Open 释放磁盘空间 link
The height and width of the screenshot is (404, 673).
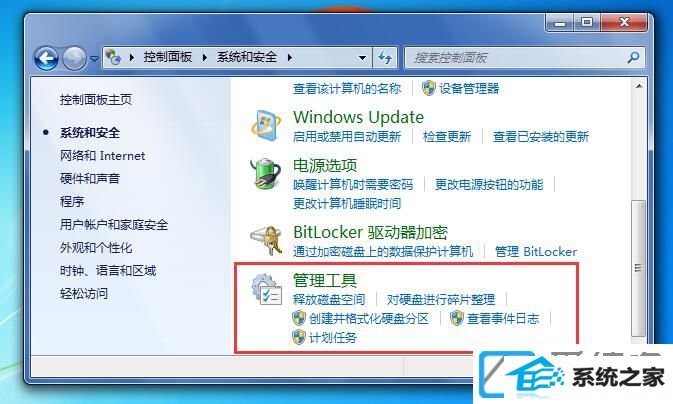tap(329, 299)
